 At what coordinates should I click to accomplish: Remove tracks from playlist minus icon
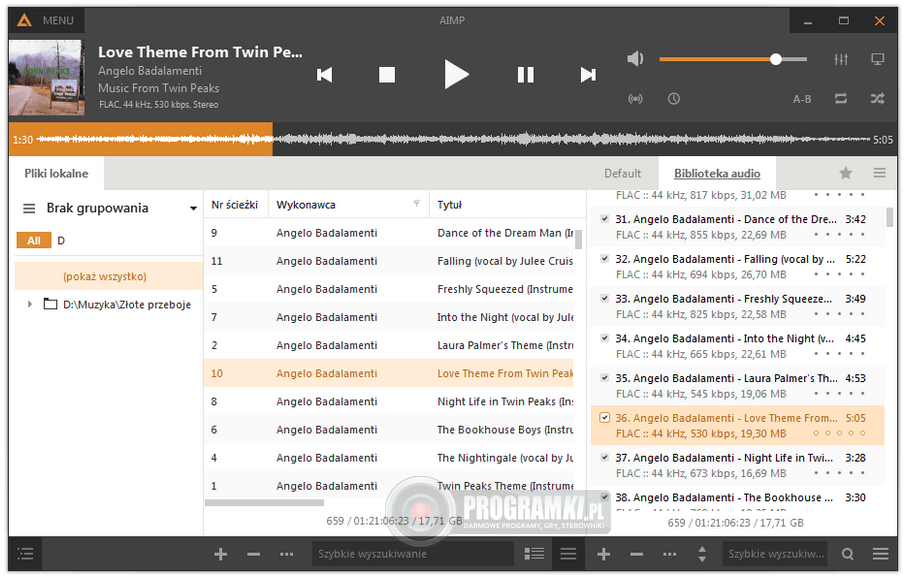pos(636,554)
